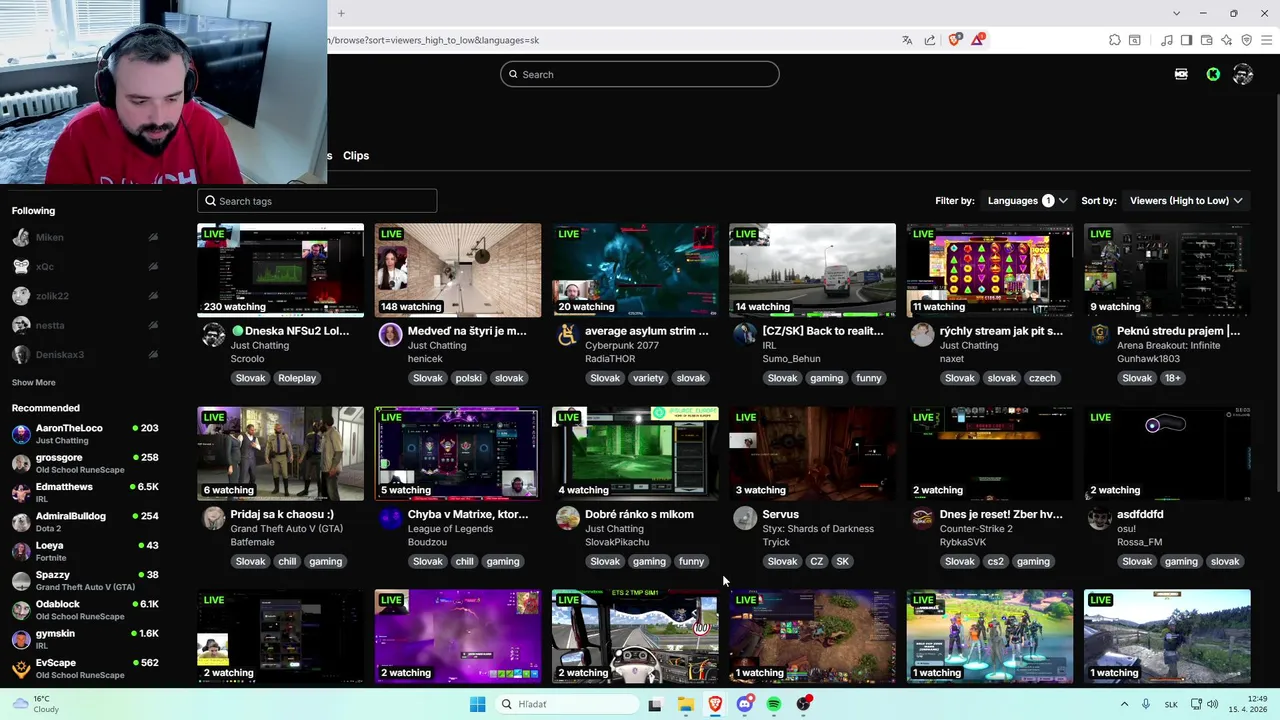Screen dimensions: 1280x720
Task: Open Odablock recommended channel
Action: tap(85, 610)
